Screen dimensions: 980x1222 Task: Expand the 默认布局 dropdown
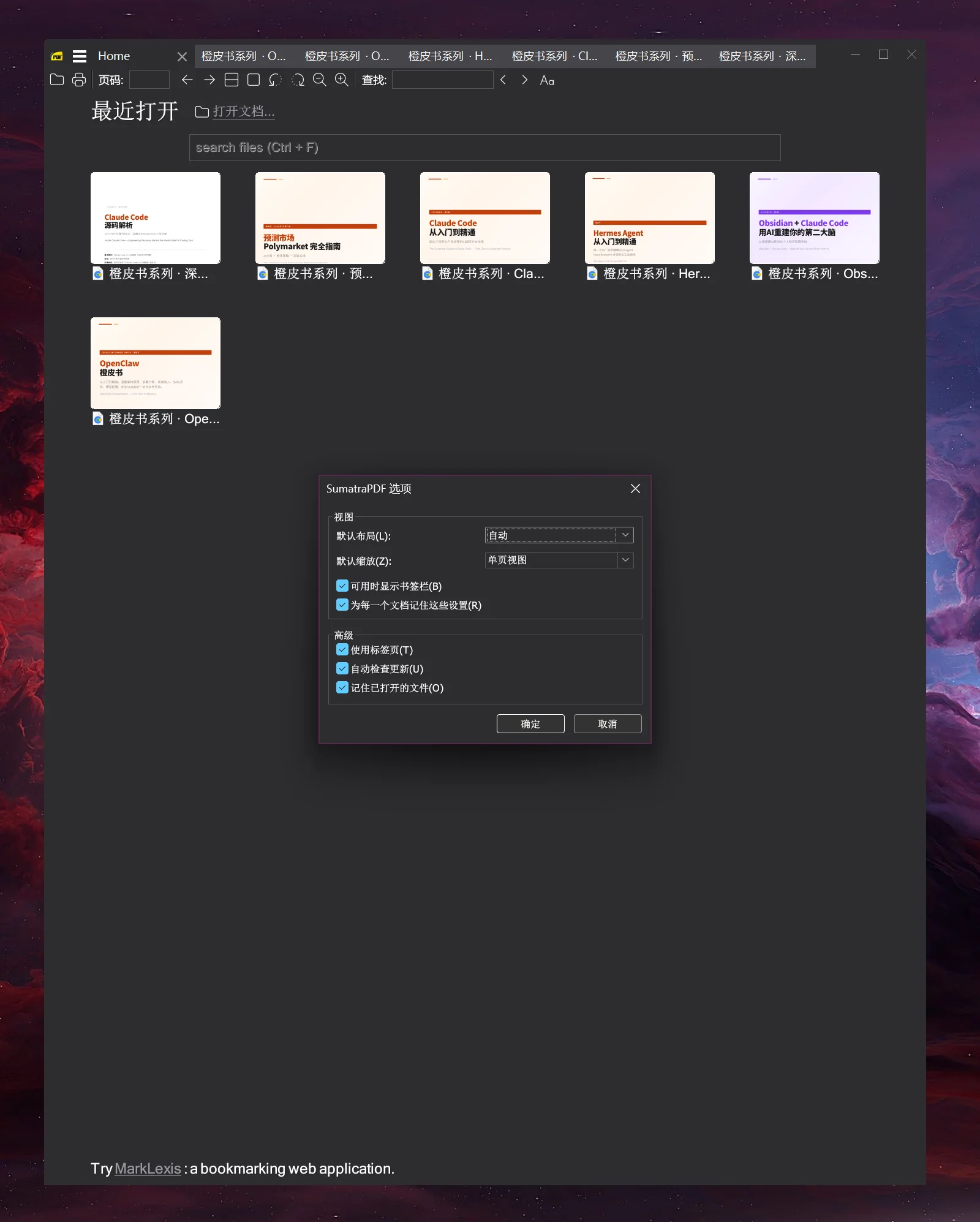click(x=625, y=535)
